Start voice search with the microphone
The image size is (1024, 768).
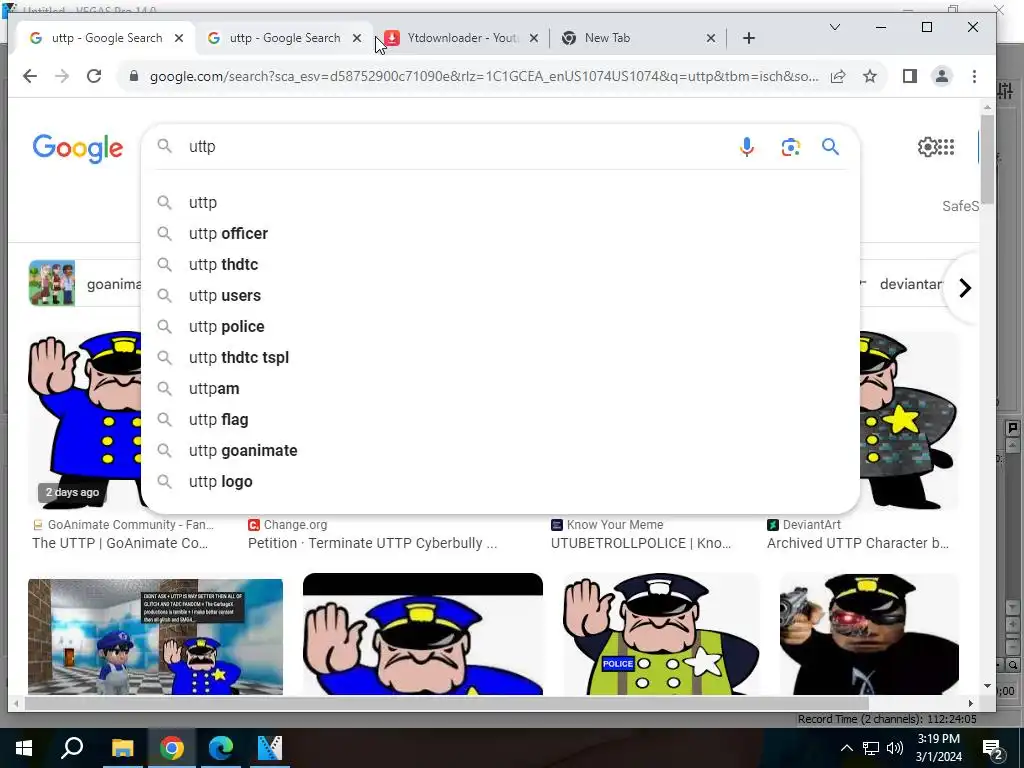(x=746, y=147)
